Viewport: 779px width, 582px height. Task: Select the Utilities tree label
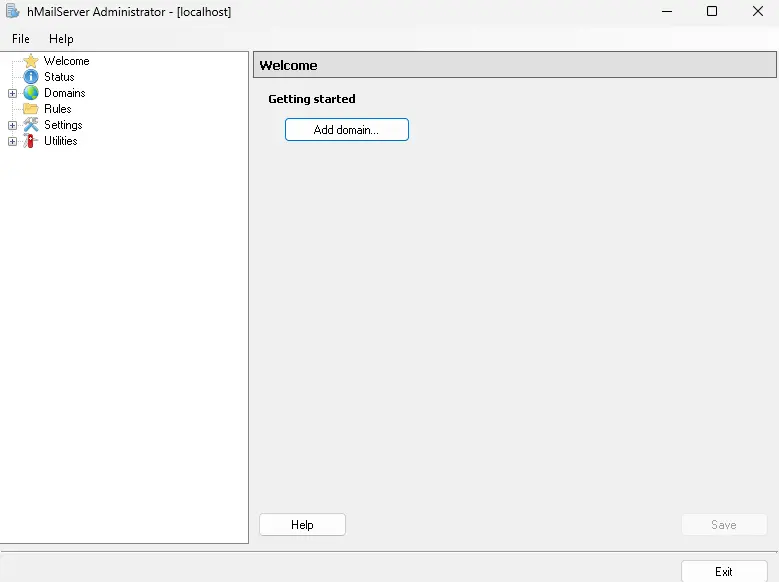click(x=61, y=141)
